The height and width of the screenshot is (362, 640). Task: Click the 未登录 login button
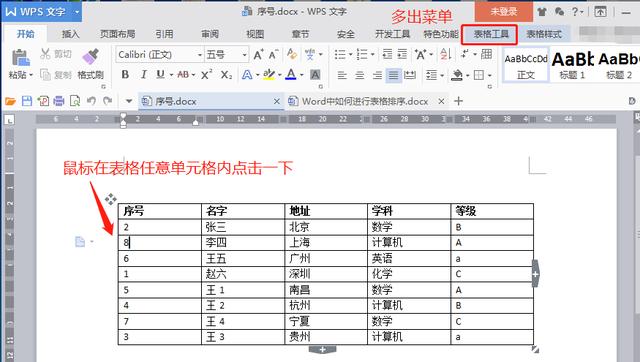pyautogui.click(x=504, y=11)
